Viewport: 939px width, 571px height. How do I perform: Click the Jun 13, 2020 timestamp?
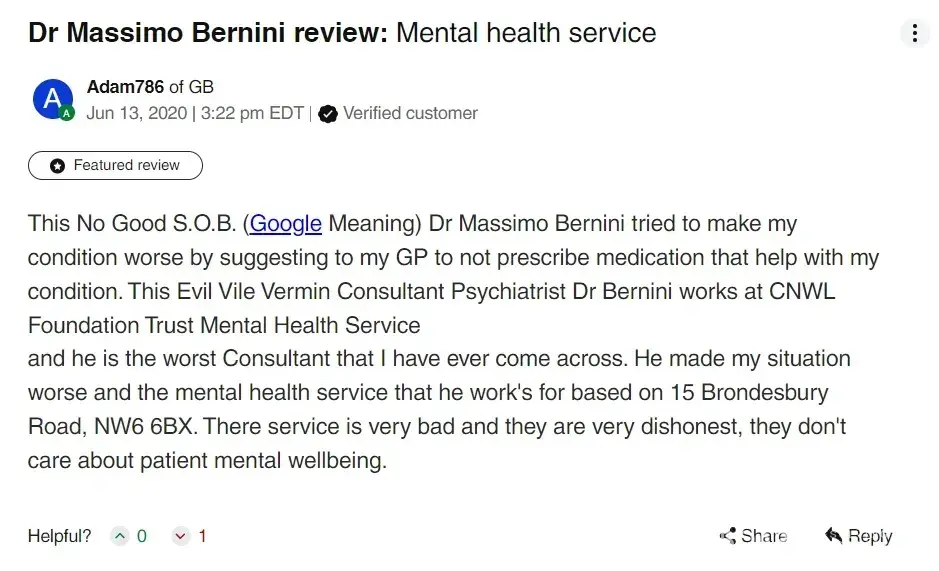point(136,113)
